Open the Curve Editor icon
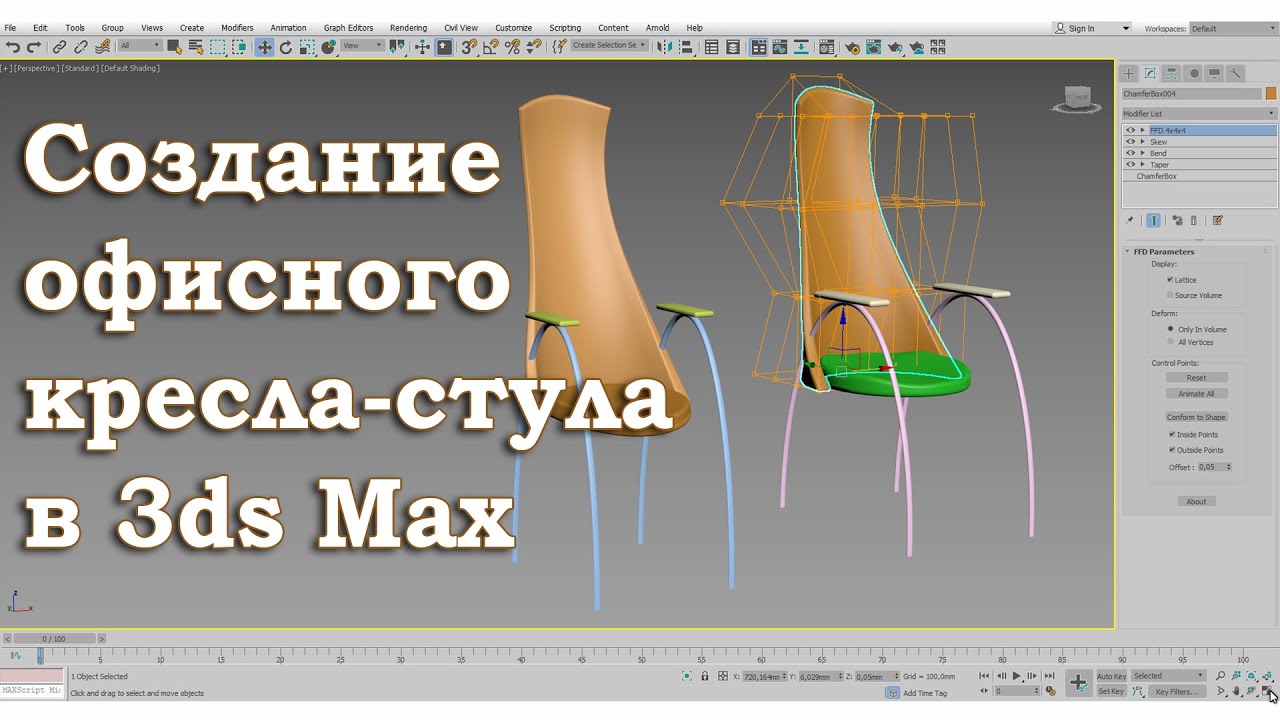1280x720 pixels. pyautogui.click(x=782, y=46)
